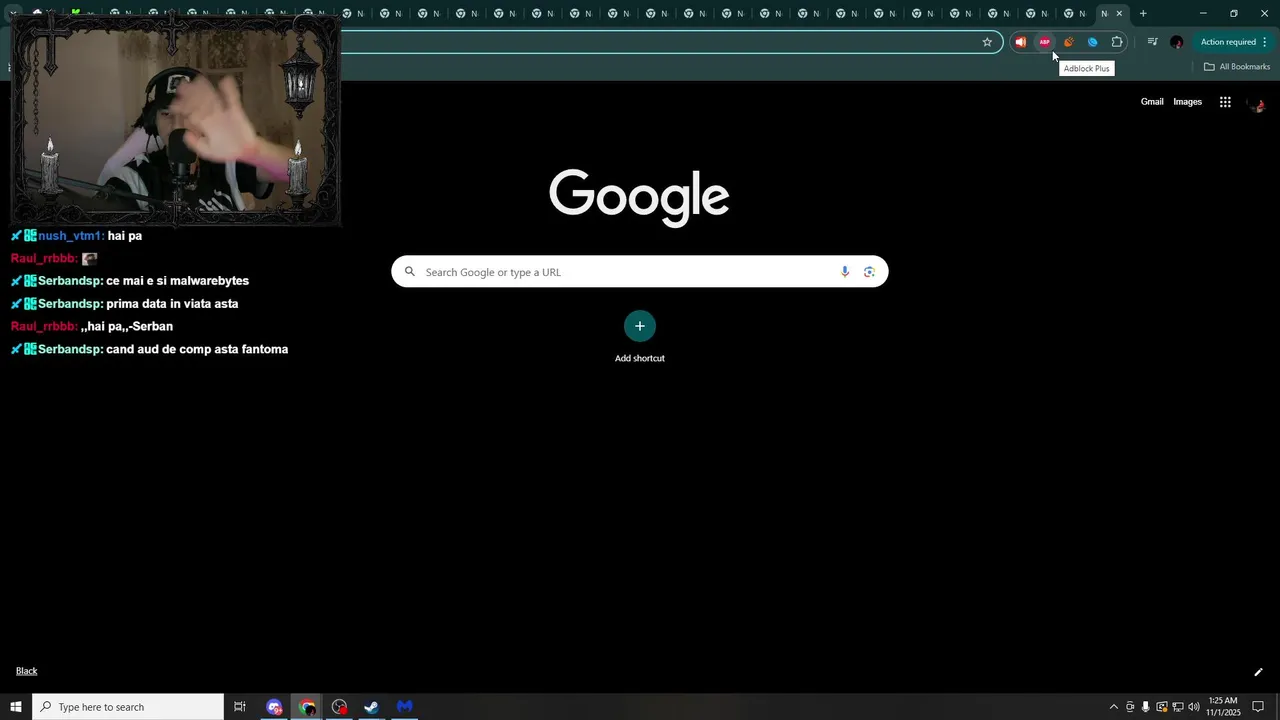Click the Google account avatar on the page
Screen dimensions: 1280x720
coord(1257,103)
